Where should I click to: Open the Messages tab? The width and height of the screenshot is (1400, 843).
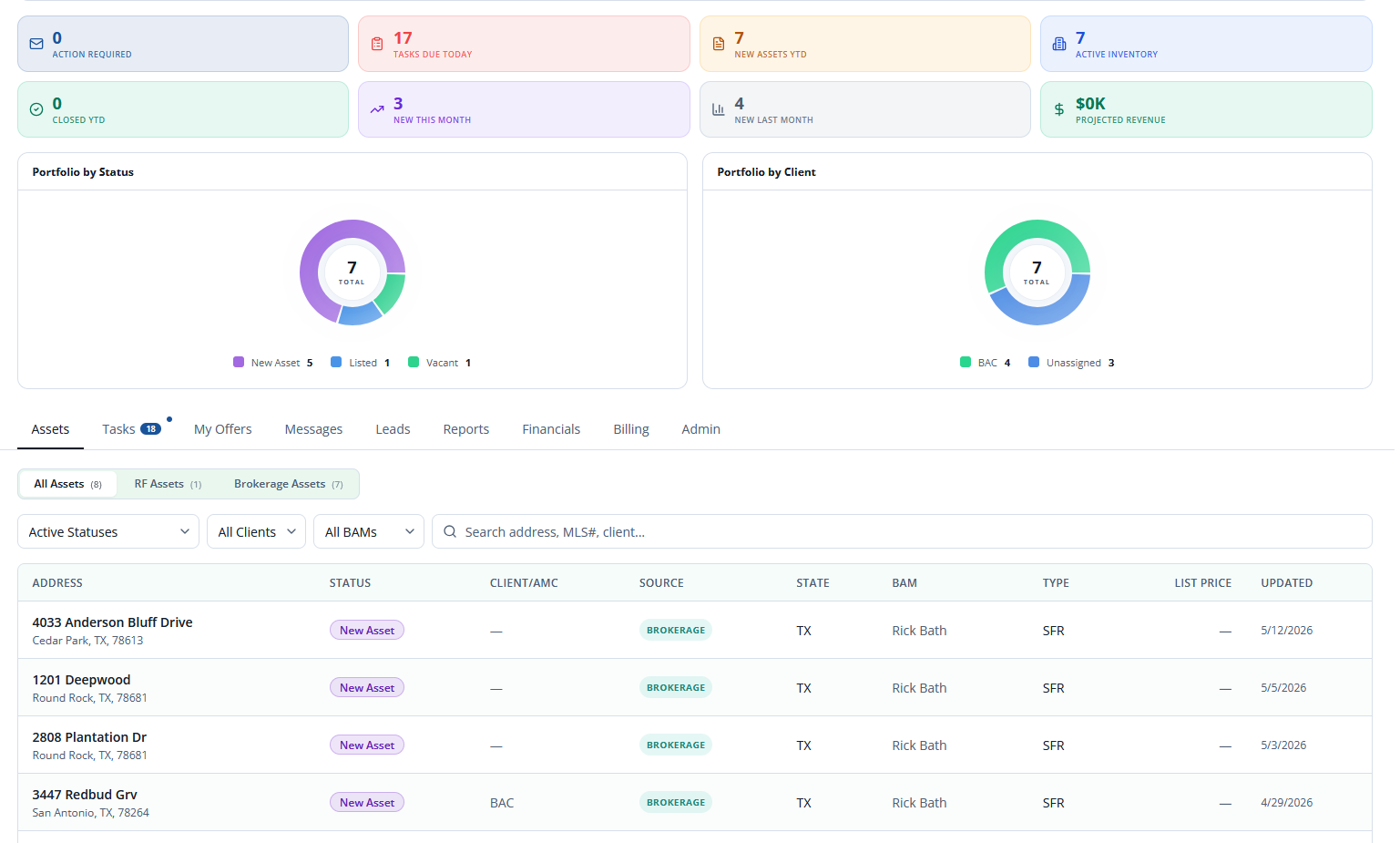pyautogui.click(x=313, y=429)
